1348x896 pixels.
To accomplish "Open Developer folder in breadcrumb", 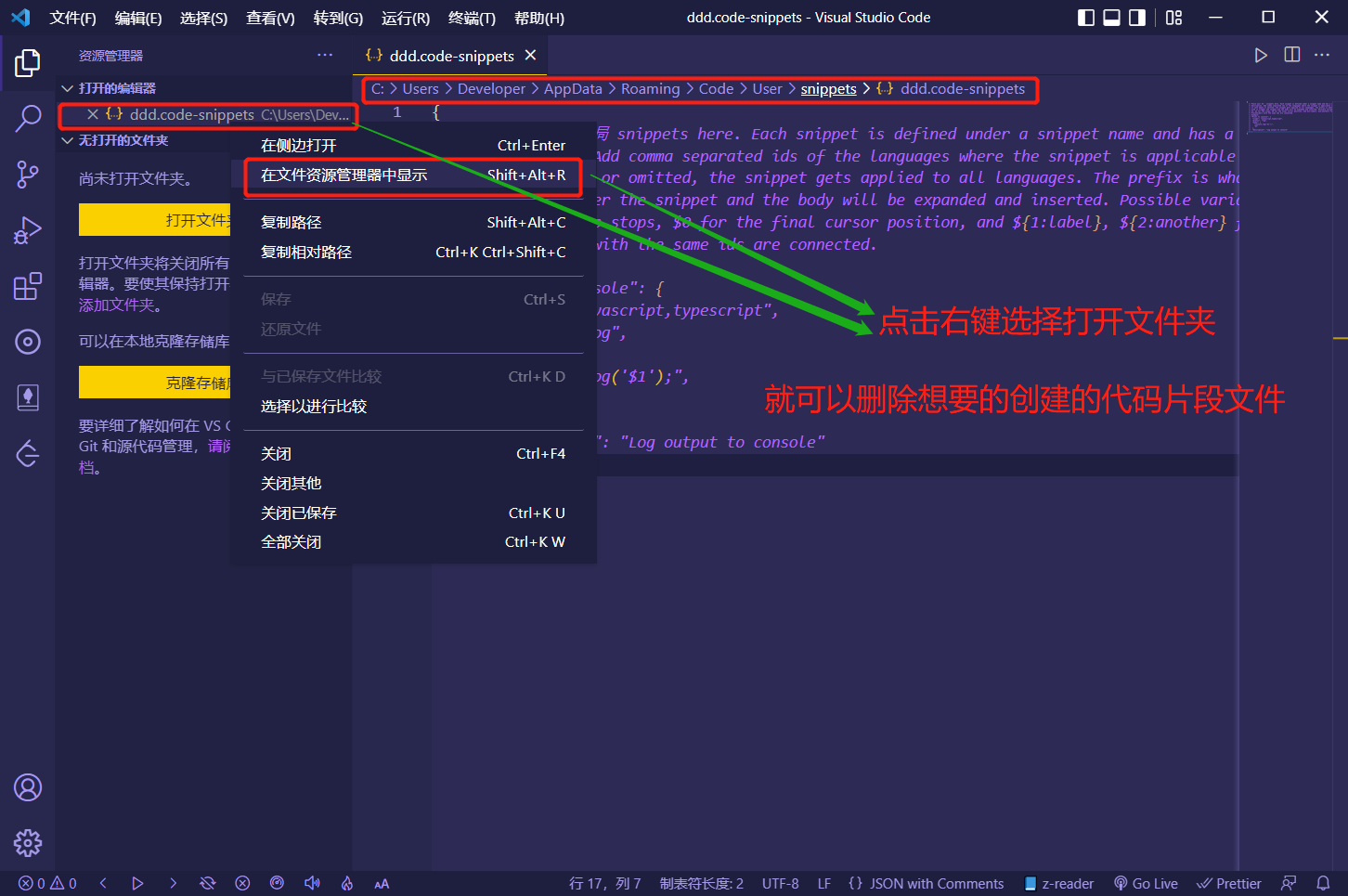I will tap(491, 89).
